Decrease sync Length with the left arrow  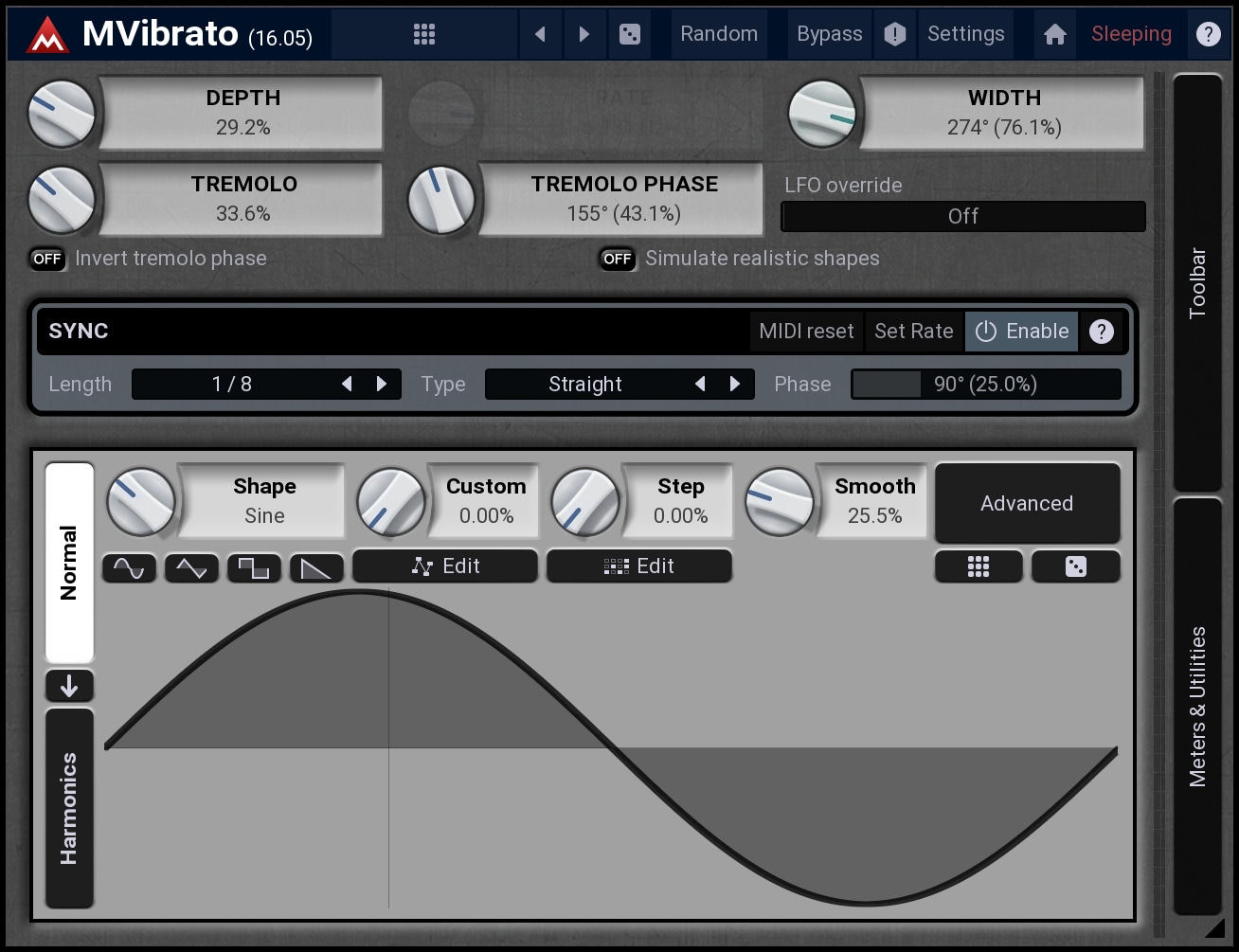[x=347, y=384]
